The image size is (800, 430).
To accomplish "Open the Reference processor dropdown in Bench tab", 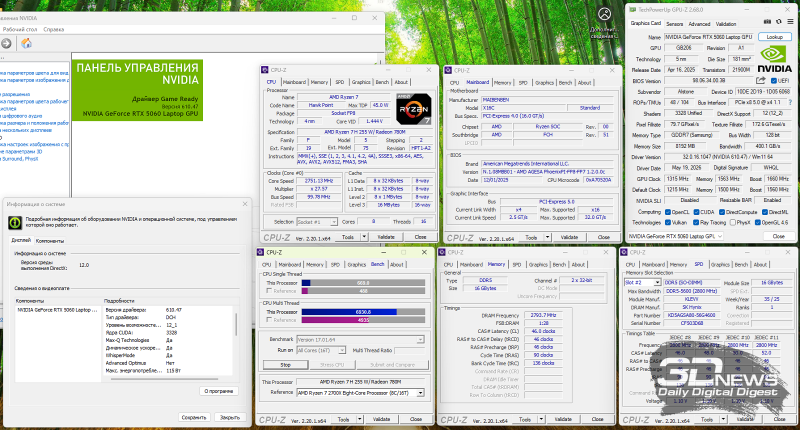I will 420,393.
